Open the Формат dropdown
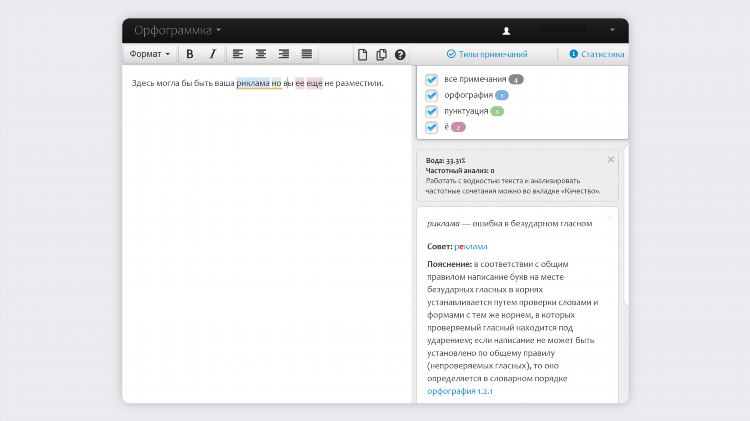 click(x=150, y=54)
